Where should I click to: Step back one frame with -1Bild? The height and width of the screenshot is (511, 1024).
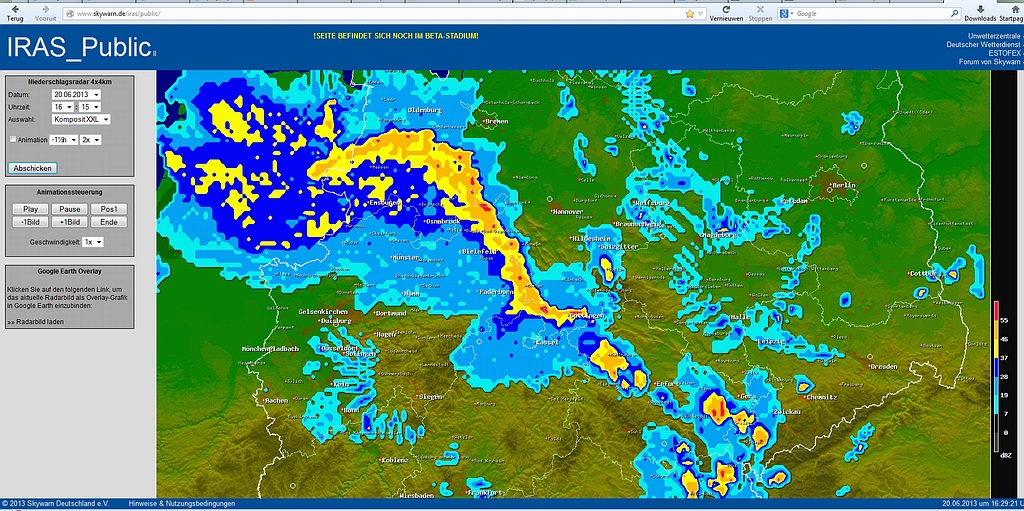30,222
